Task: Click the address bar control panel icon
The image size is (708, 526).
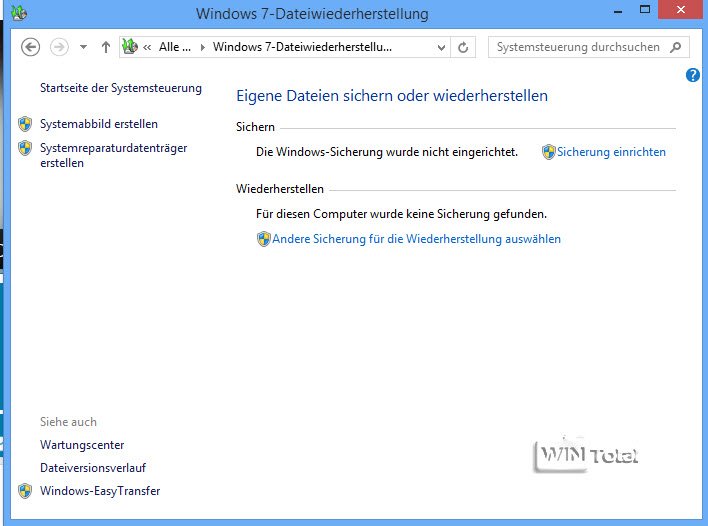Action: pyautogui.click(x=130, y=47)
